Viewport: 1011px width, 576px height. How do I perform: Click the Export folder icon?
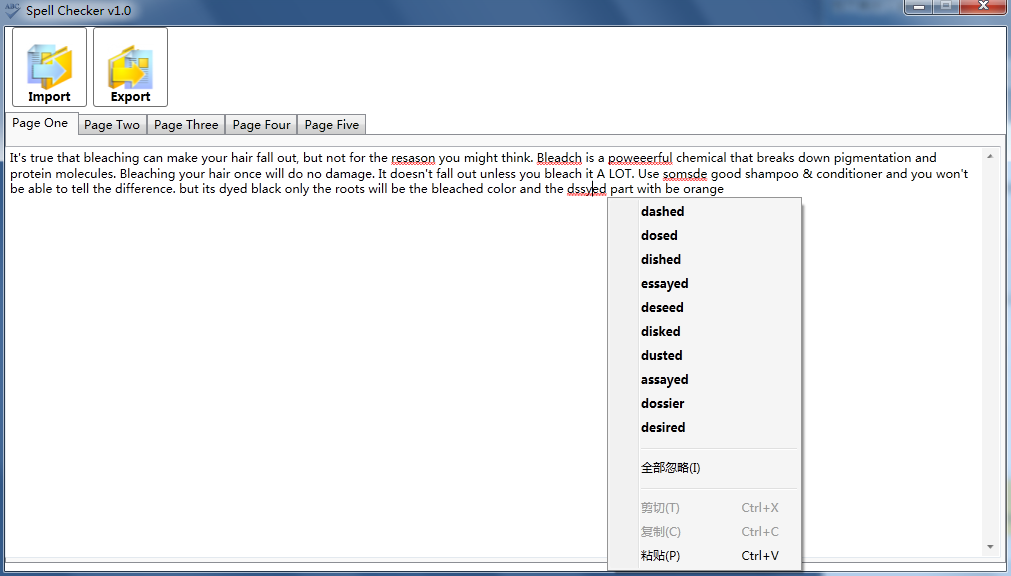click(x=130, y=66)
